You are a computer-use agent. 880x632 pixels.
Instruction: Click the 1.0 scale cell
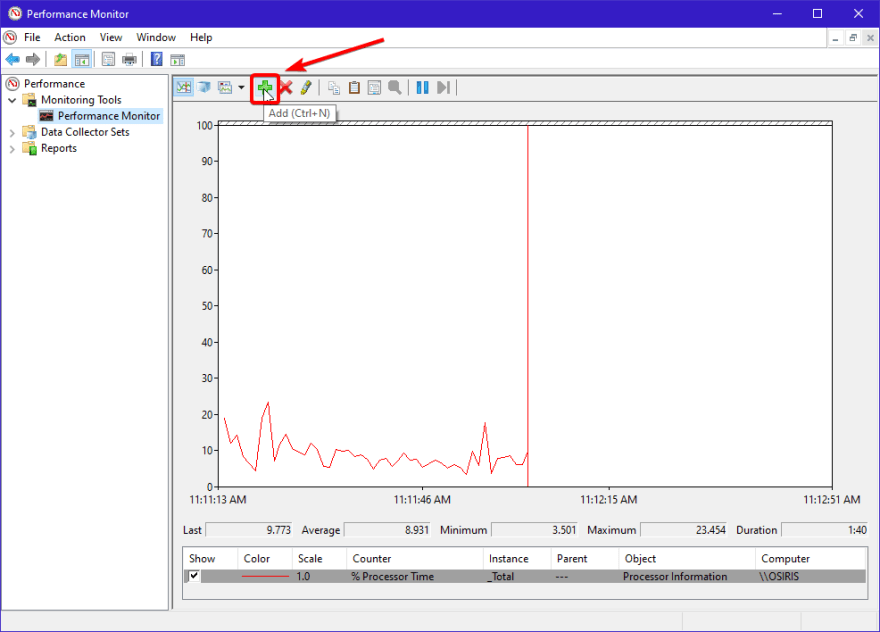pos(303,576)
